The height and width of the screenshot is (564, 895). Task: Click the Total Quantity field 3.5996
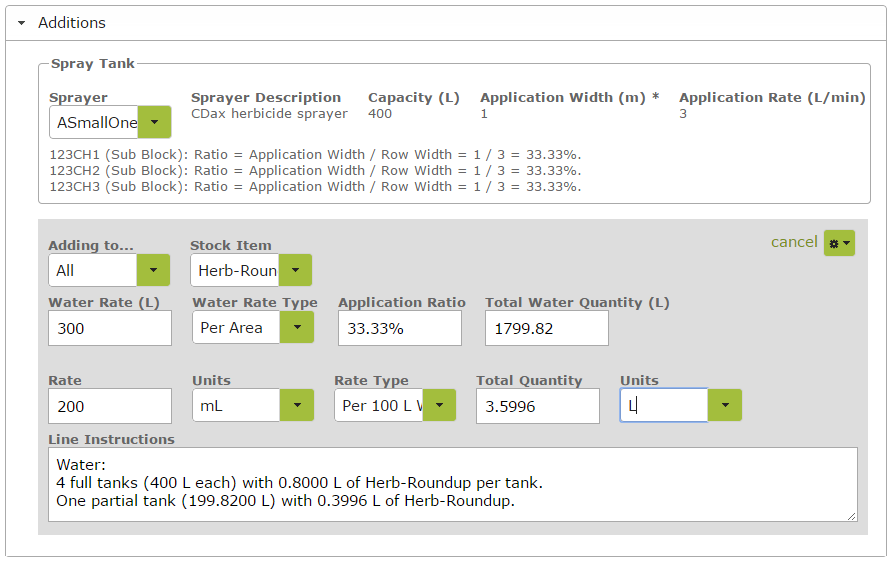(538, 406)
